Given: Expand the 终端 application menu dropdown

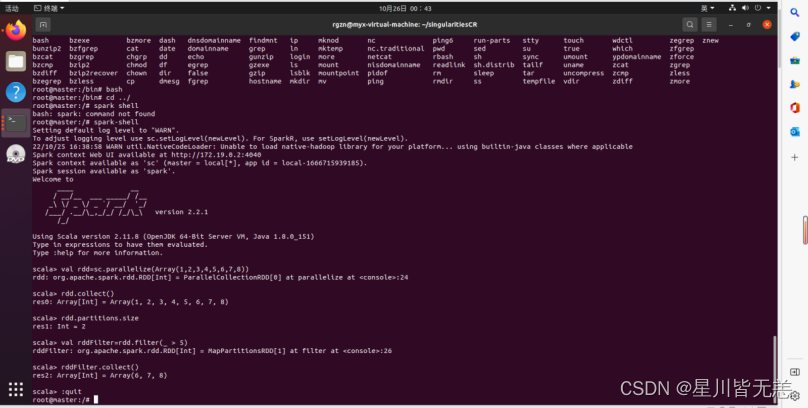Looking at the screenshot, I should pyautogui.click(x=49, y=8).
